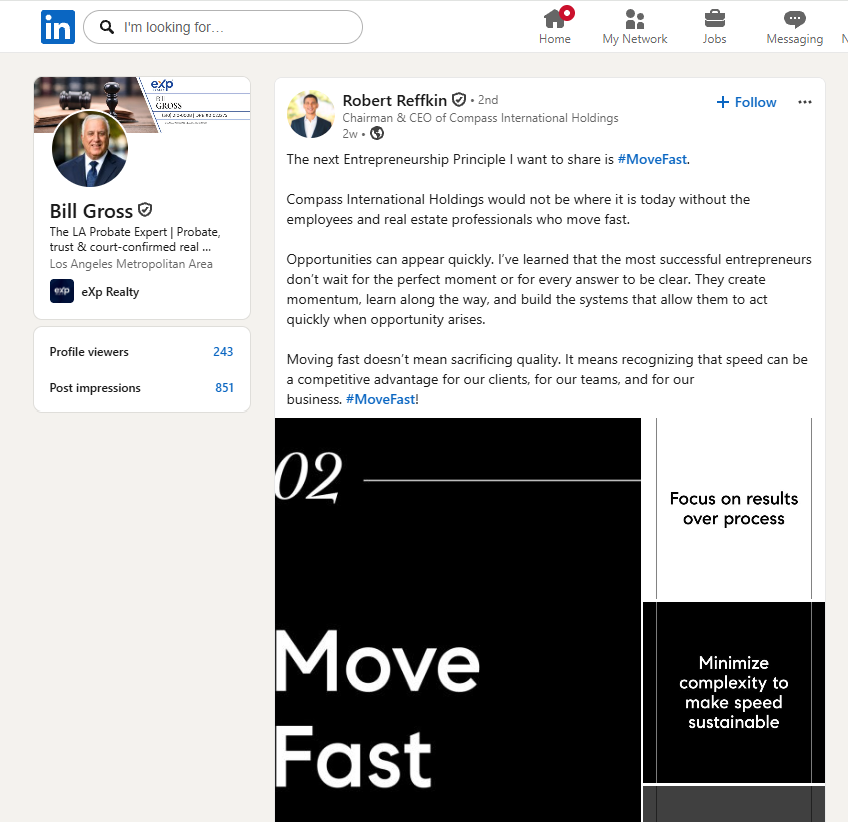Viewport: 848px width, 822px height.
Task: Click the first #MoveFast hashtag
Action: (x=652, y=160)
